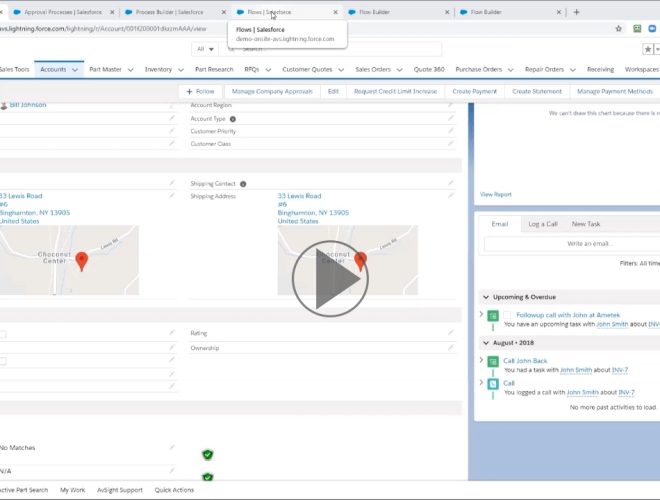Edit Account Region with pencil icon
Viewport: 660px width, 500px height.
(x=450, y=105)
